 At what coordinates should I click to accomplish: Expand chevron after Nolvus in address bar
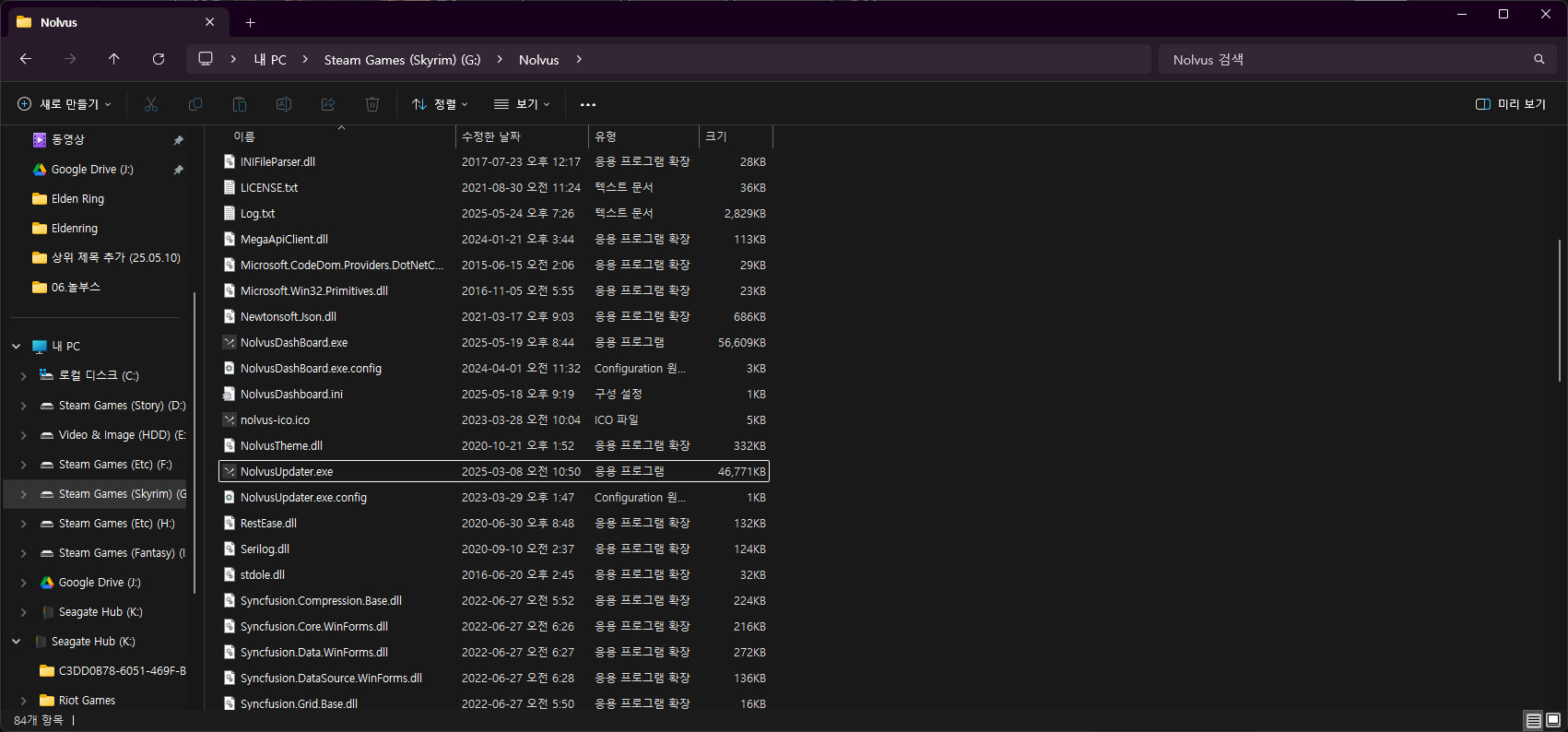[579, 59]
